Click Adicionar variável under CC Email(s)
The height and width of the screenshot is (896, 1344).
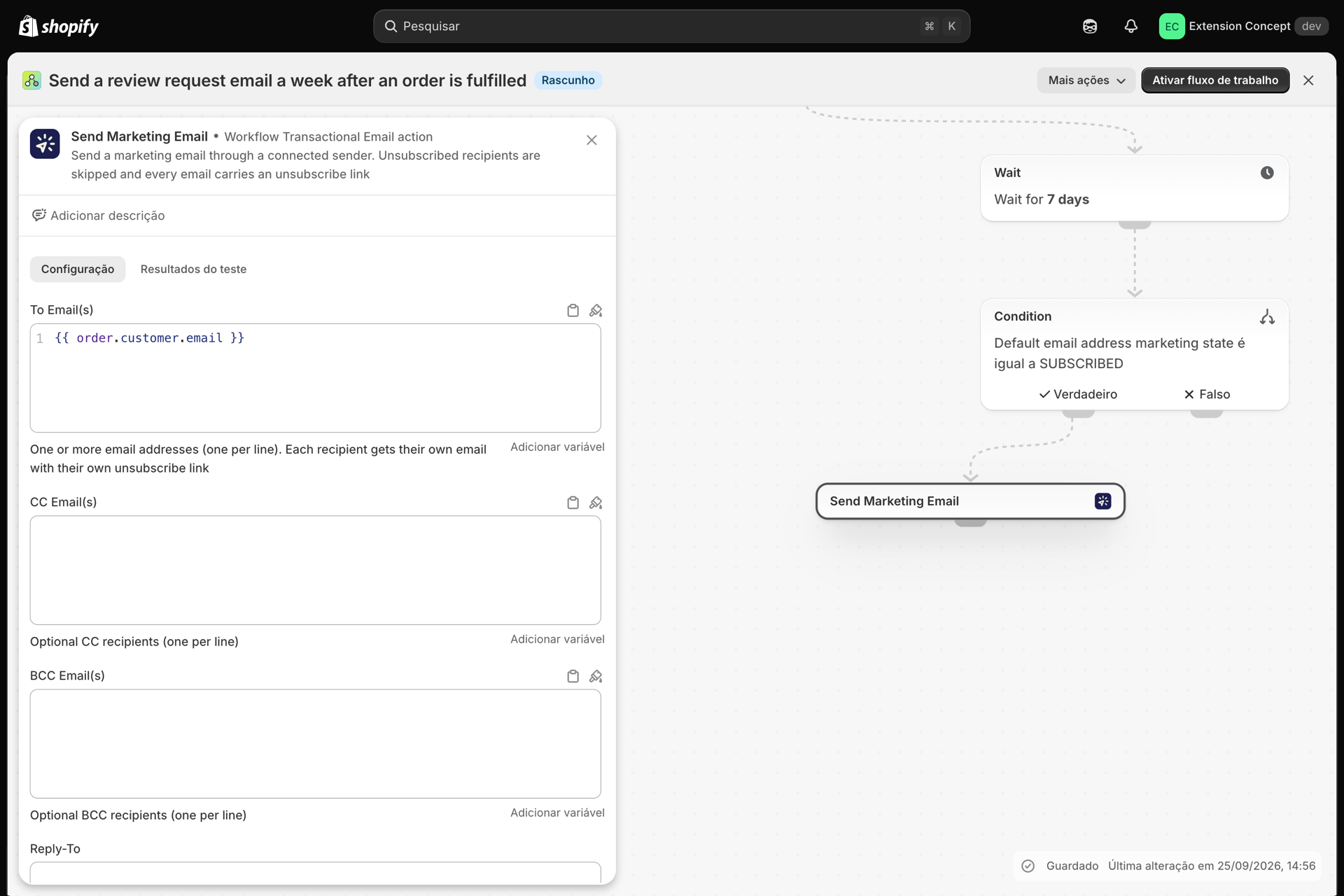click(557, 639)
